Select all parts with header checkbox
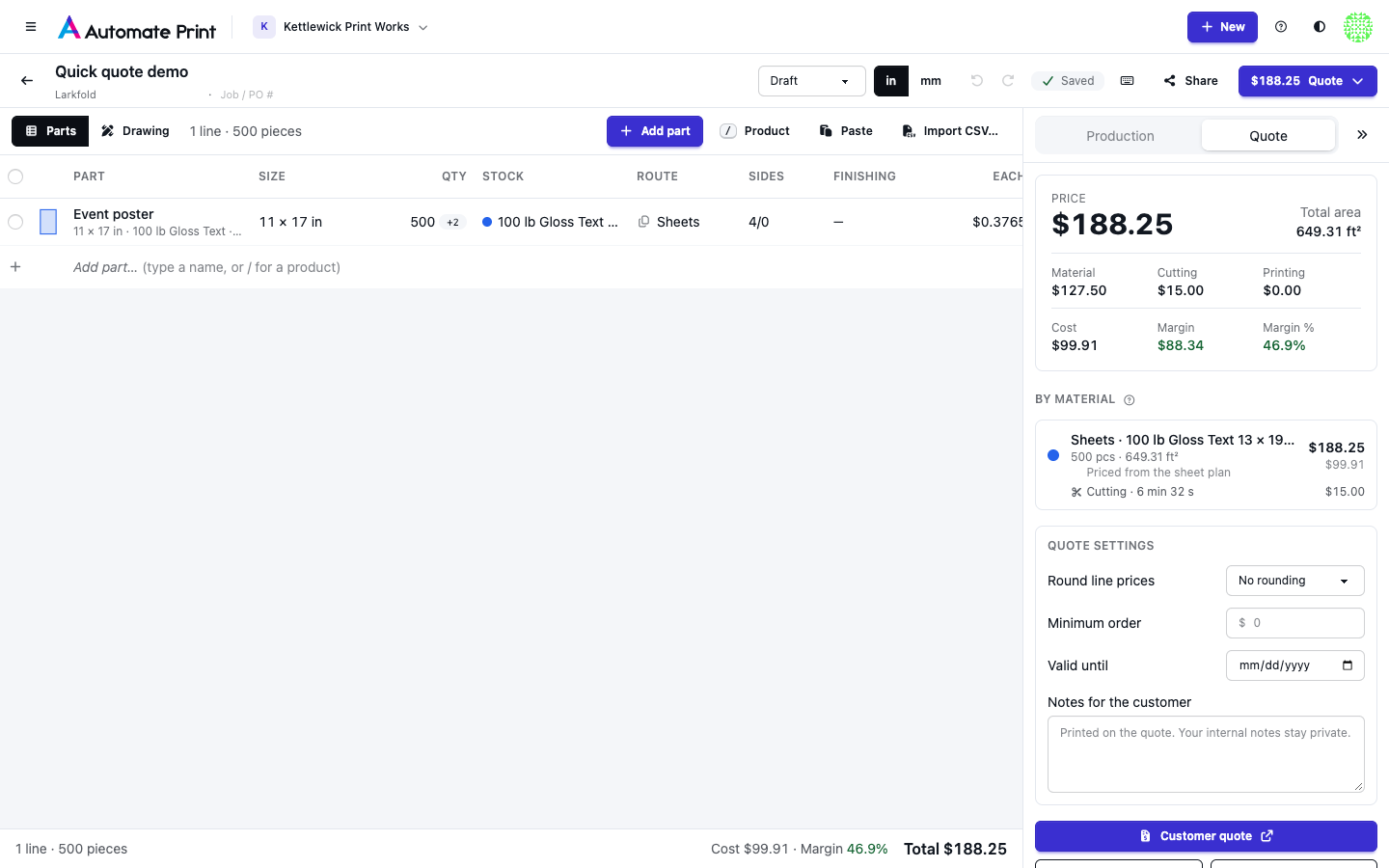This screenshot has width=1389, height=868. [15, 176]
